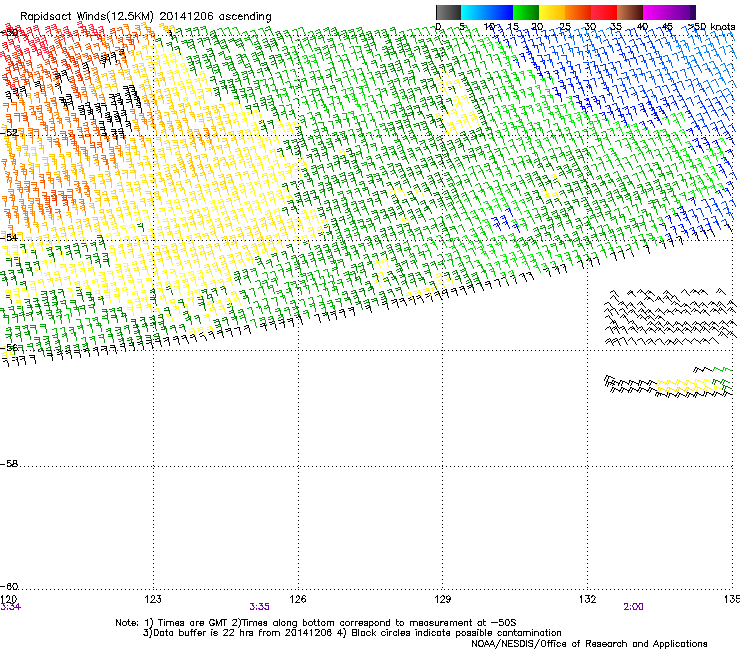The image size is (740, 650).
Task: Click the 129 longitude axis label
Action: click(443, 599)
